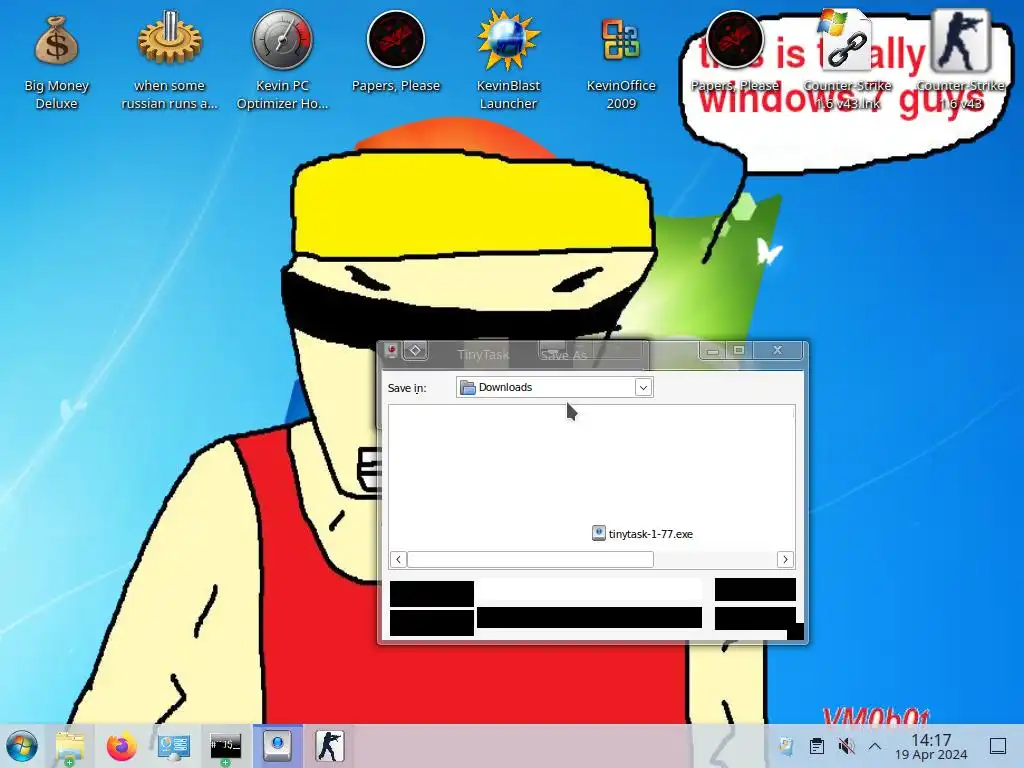Open file manager from taskbar folder icon
Viewport: 1024px width, 768px height.
click(x=70, y=746)
